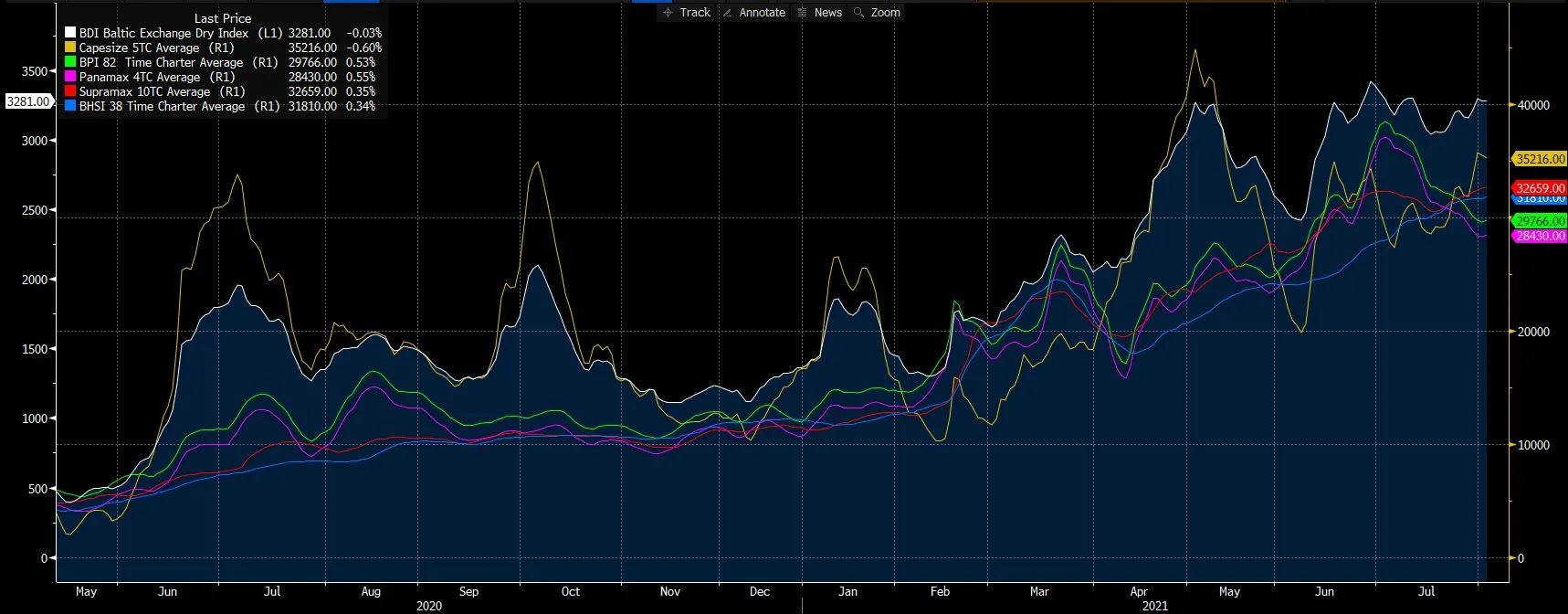This screenshot has height=614, width=1568.
Task: Select 'Panamax 4TC Average' legend entry
Action: point(140,77)
